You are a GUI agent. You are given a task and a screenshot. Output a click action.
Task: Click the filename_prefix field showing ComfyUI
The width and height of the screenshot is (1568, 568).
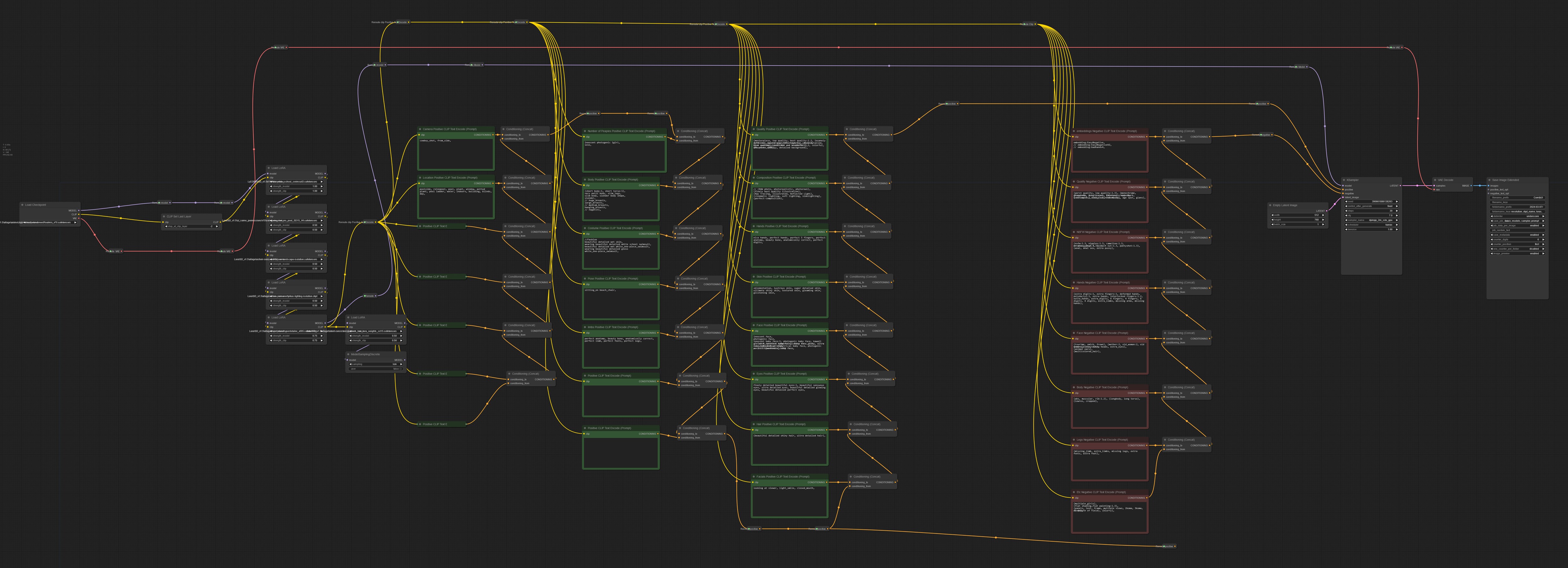pyautogui.click(x=1518, y=198)
